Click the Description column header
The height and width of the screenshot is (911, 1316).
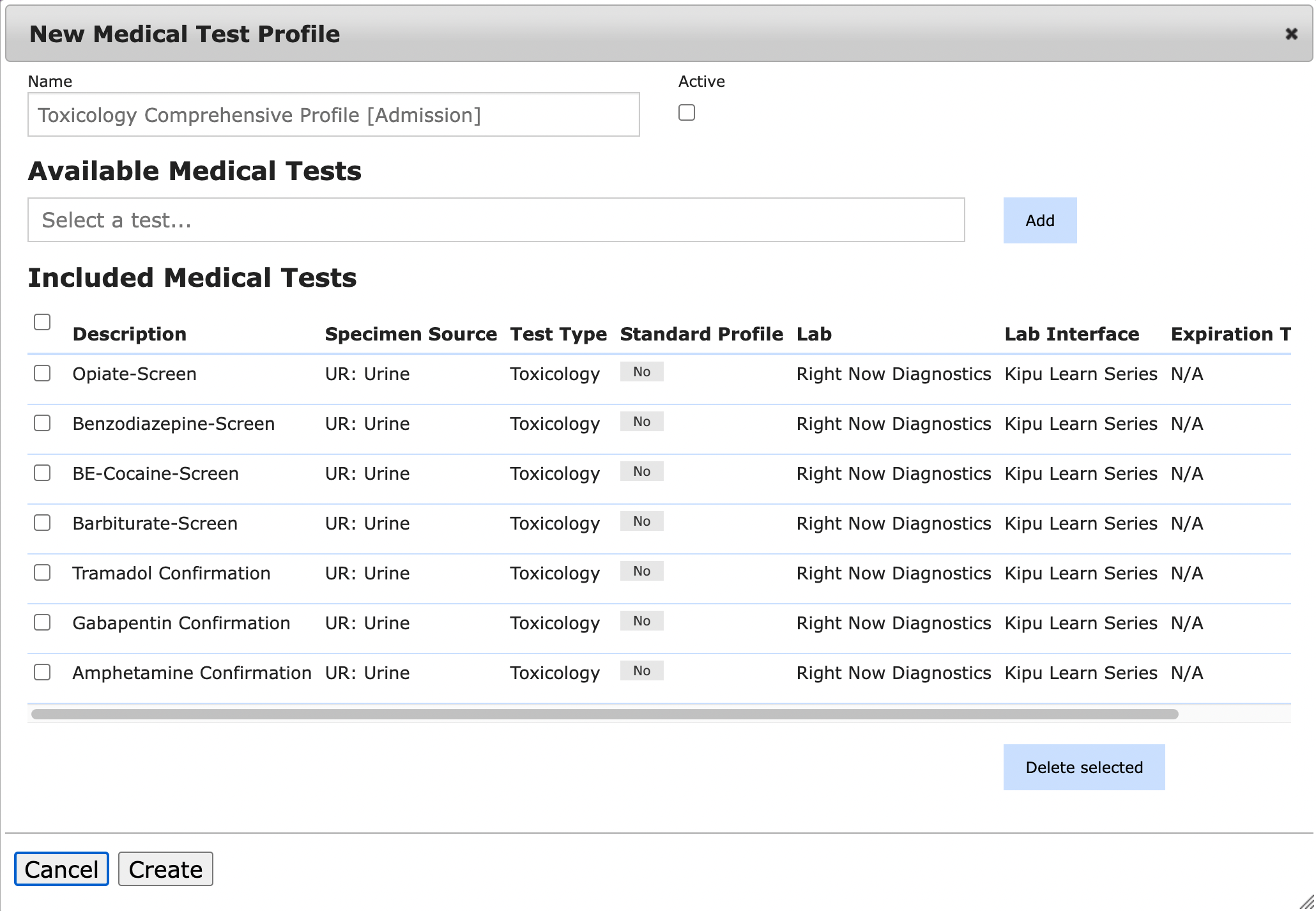tap(129, 334)
